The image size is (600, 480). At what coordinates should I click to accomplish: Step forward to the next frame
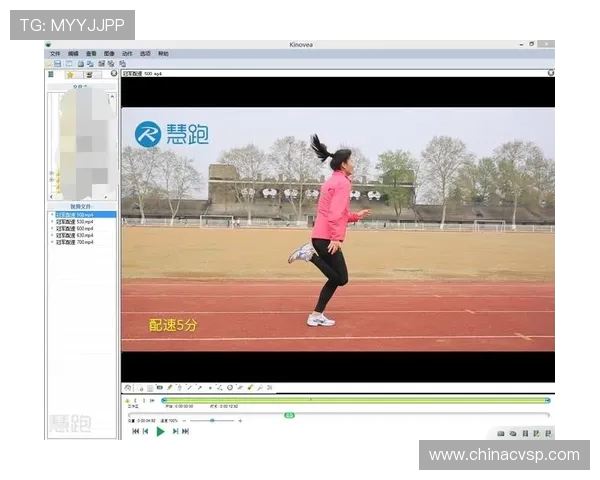(175, 431)
